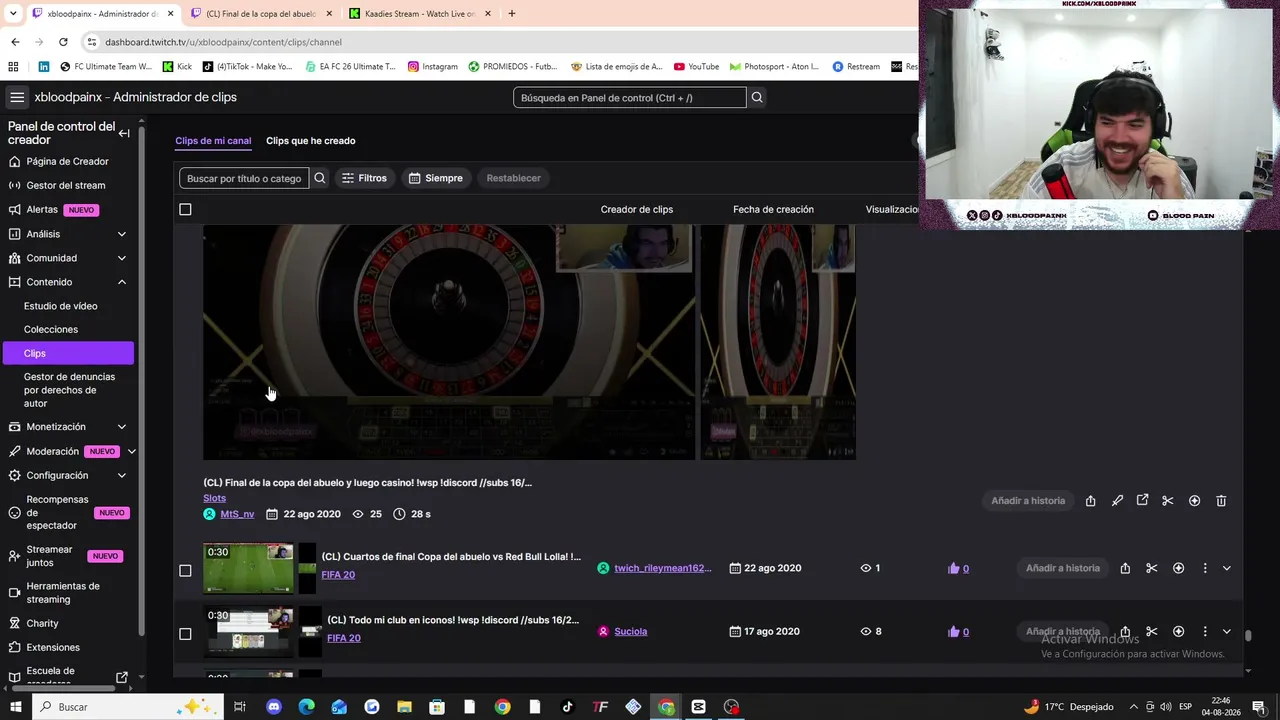Image resolution: width=1280 pixels, height=720 pixels.
Task: Collapse the creator panel sidebar arrow
Action: pos(124,133)
